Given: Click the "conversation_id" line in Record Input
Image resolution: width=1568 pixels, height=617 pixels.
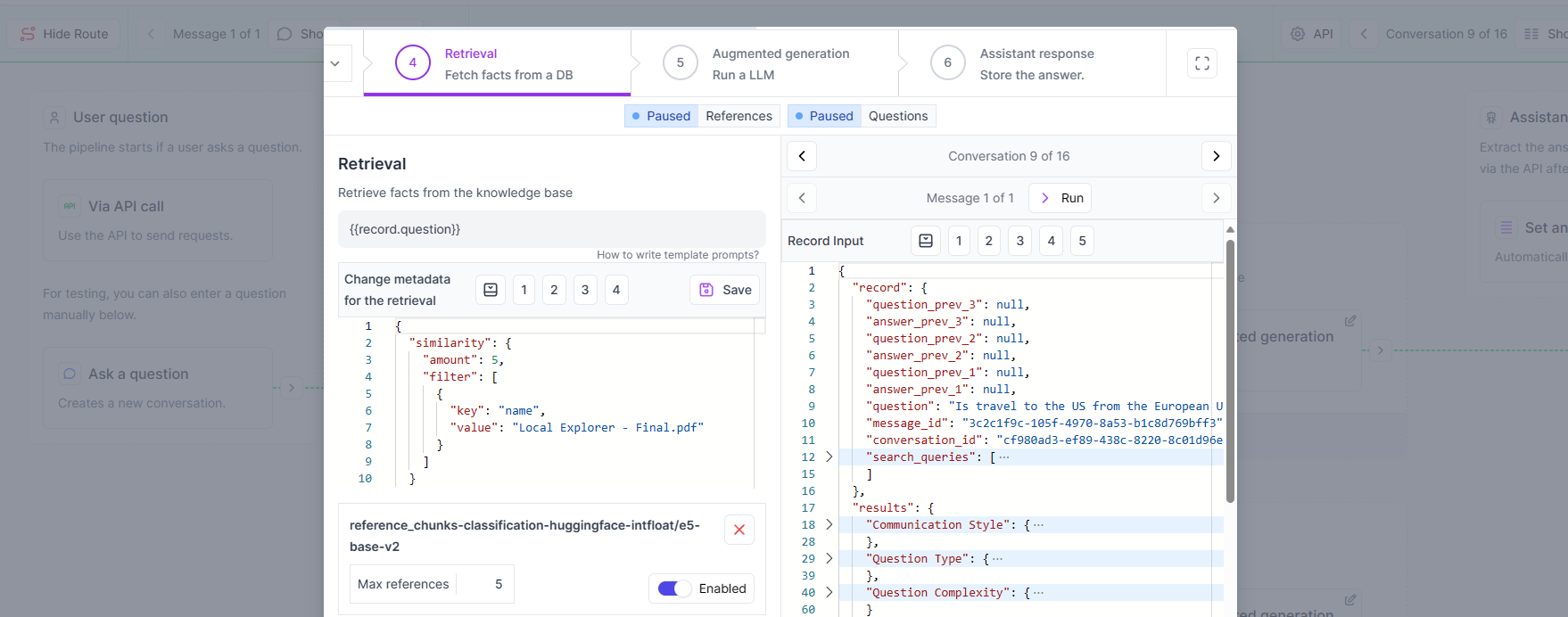Looking at the screenshot, I should pyautogui.click(x=1044, y=440).
